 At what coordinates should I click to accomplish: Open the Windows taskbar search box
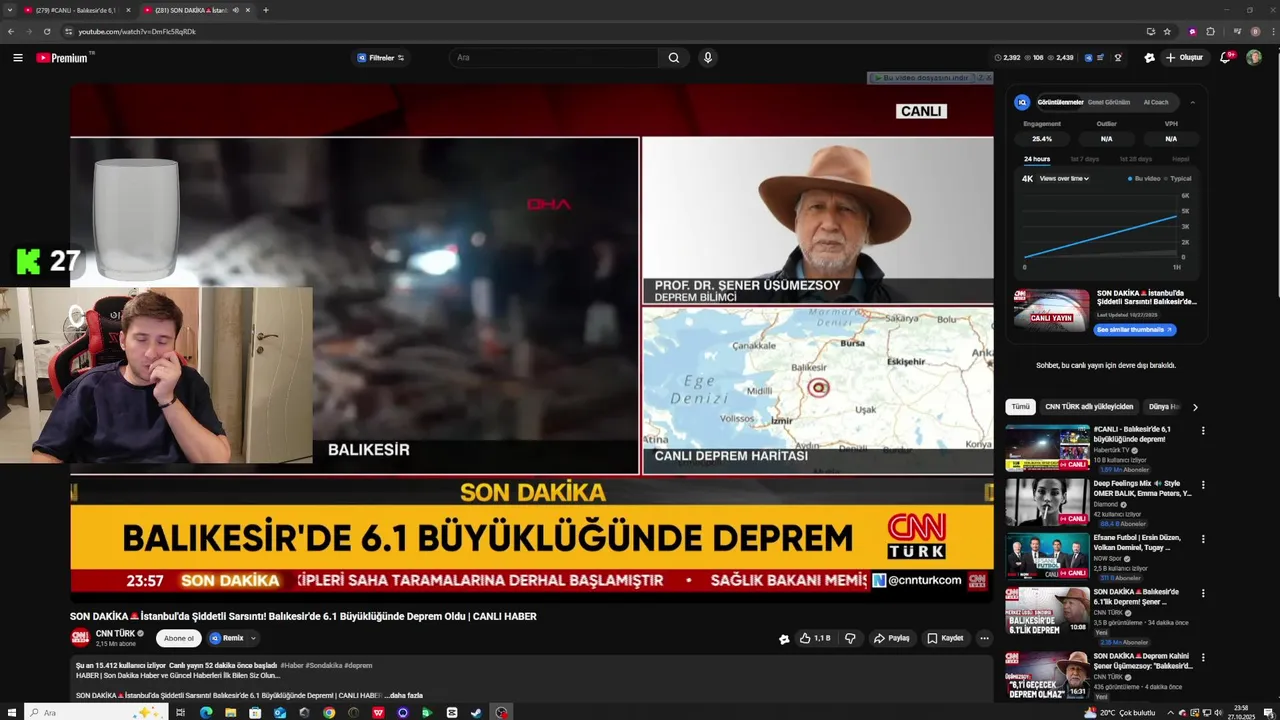pyautogui.click(x=95, y=713)
